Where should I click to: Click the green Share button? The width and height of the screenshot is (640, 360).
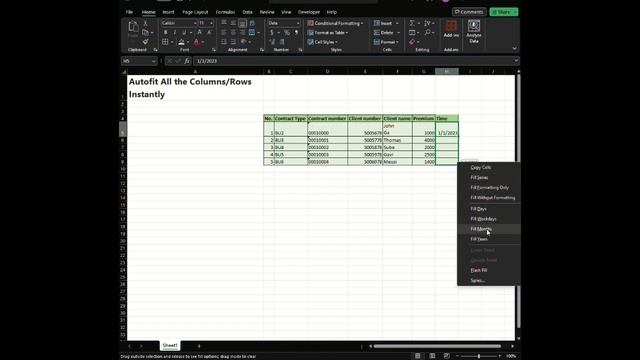pos(504,12)
